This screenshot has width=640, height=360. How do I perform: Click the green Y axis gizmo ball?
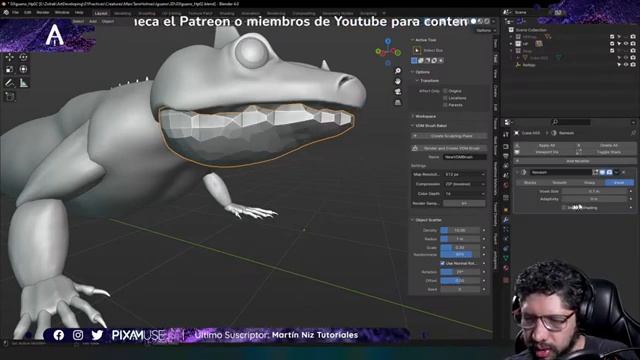398,52
